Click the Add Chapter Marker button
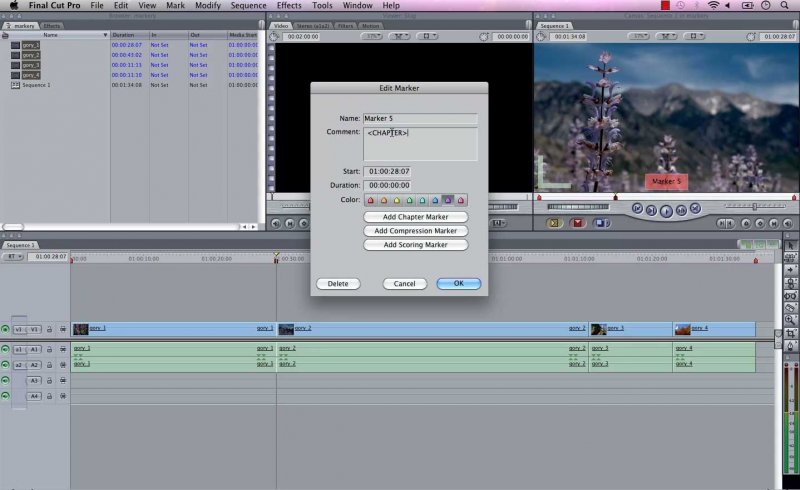Viewport: 800px width, 490px height. [415, 217]
